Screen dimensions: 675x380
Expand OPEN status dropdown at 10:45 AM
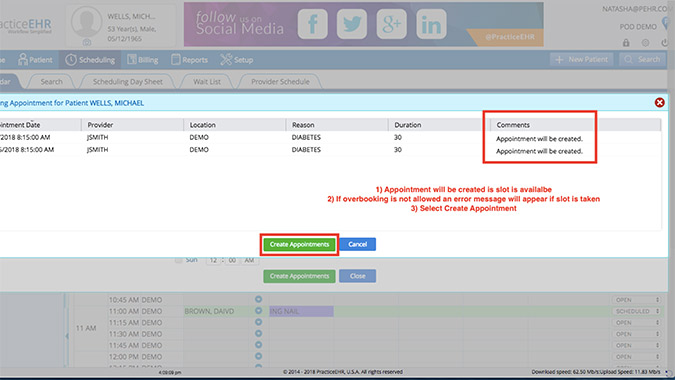(x=637, y=300)
